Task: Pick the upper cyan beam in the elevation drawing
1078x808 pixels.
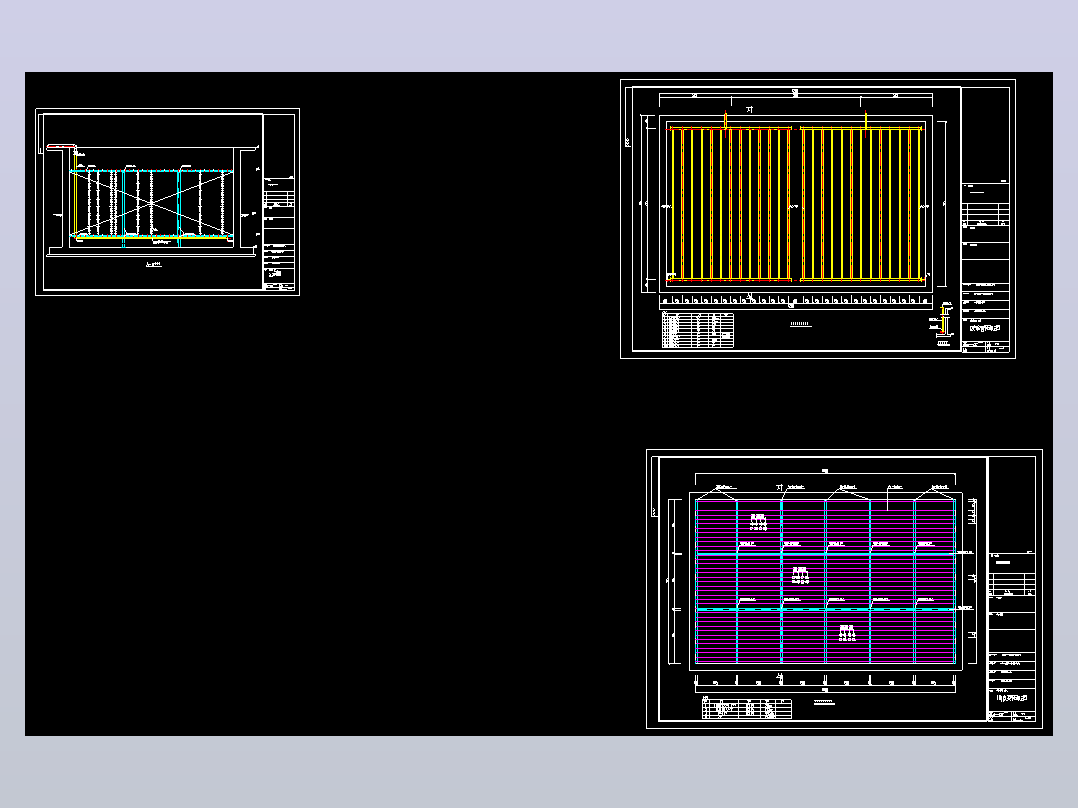Action: tap(151, 171)
